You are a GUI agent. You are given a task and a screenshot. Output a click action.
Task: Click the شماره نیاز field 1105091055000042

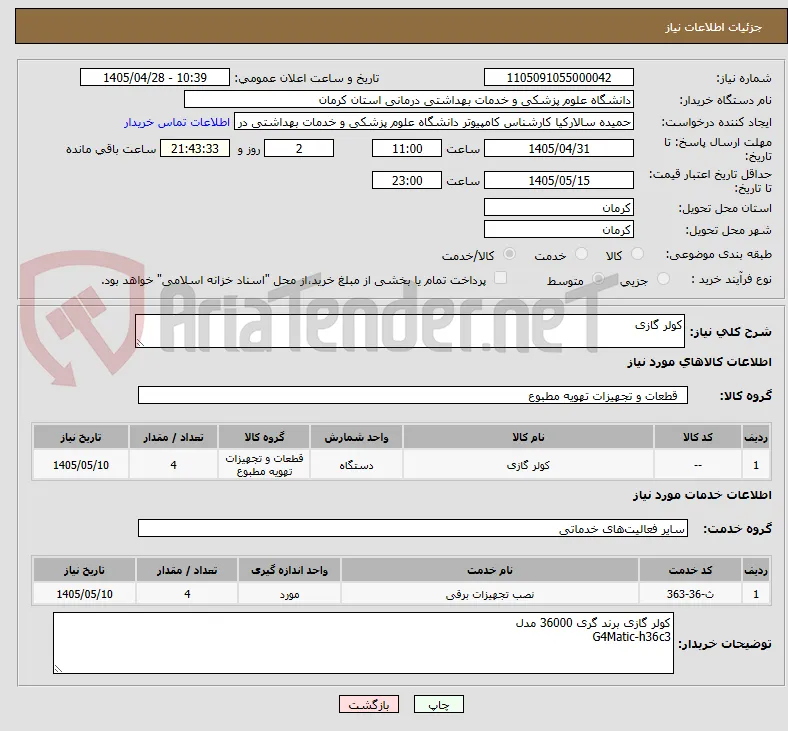pos(558,77)
